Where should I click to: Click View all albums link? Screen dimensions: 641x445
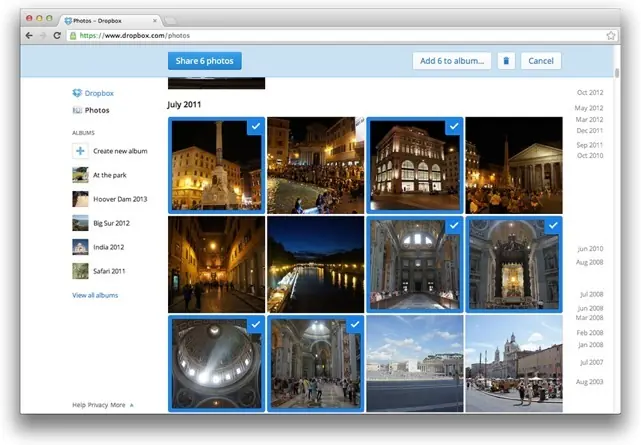[x=95, y=295]
